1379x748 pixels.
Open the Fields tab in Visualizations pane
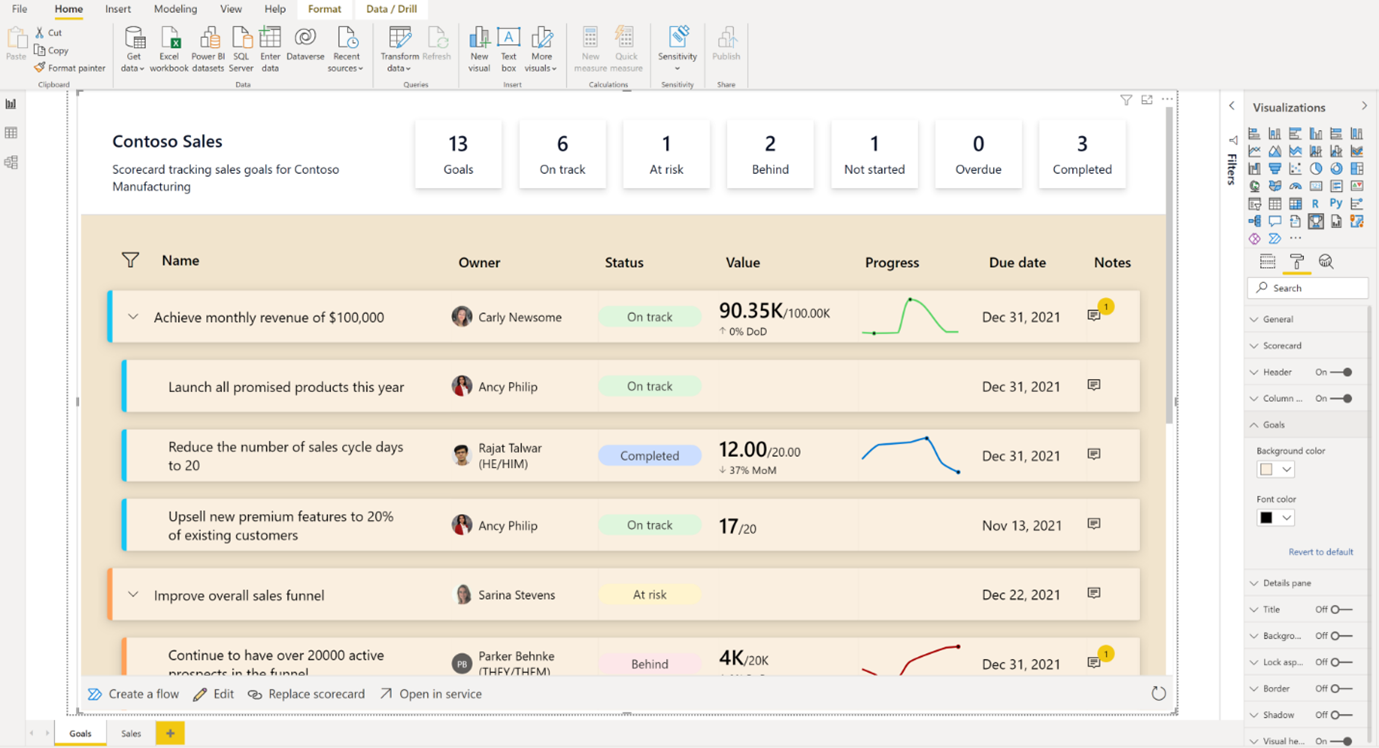click(x=1267, y=262)
